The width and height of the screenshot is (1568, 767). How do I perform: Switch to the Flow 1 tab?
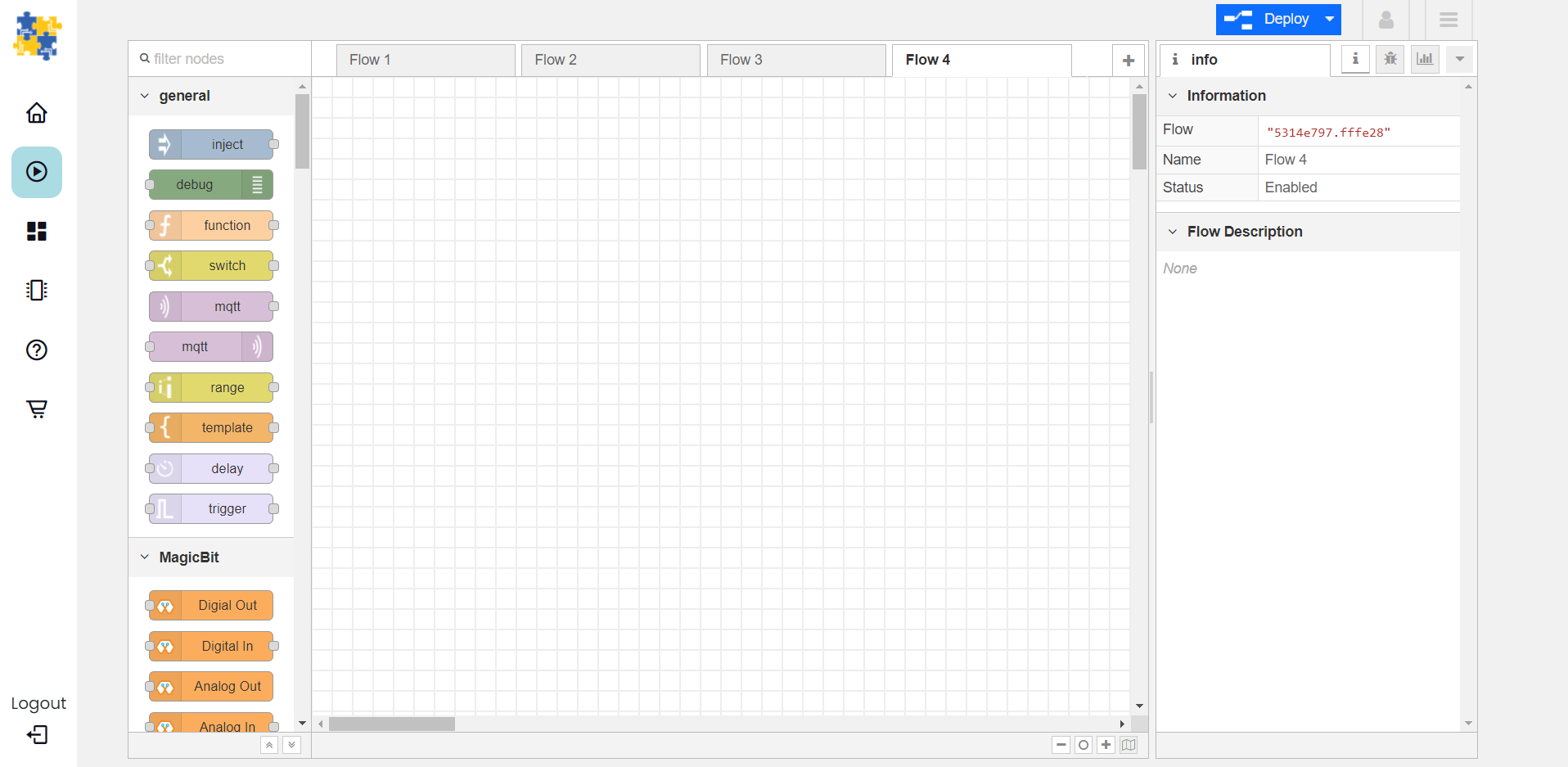pos(426,60)
